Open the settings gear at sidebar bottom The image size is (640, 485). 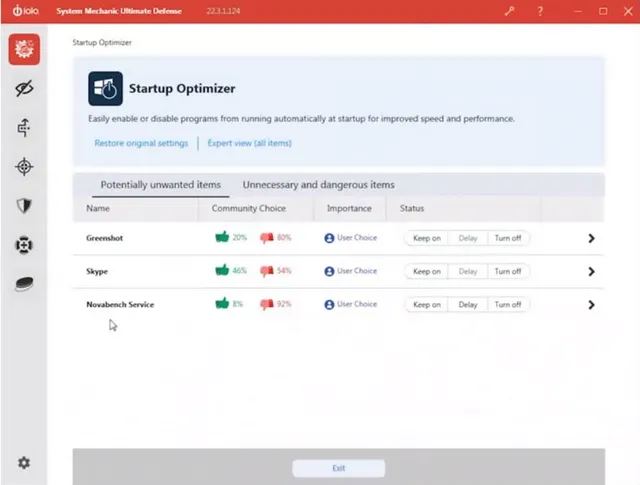pos(24,463)
